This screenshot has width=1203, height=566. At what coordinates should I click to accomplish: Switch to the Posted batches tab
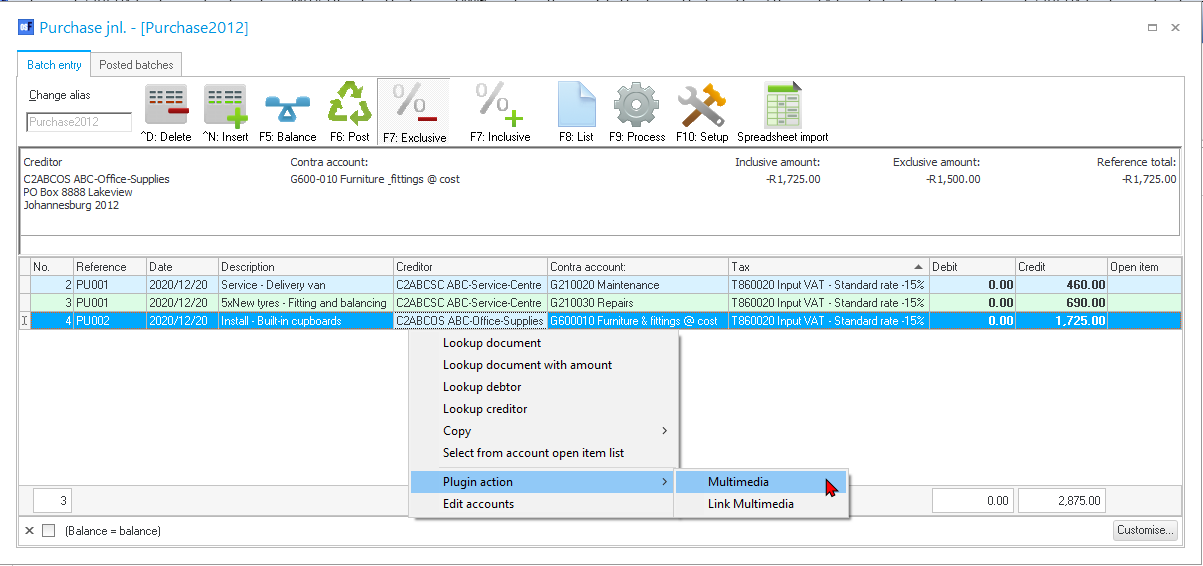pyautogui.click(x=136, y=65)
